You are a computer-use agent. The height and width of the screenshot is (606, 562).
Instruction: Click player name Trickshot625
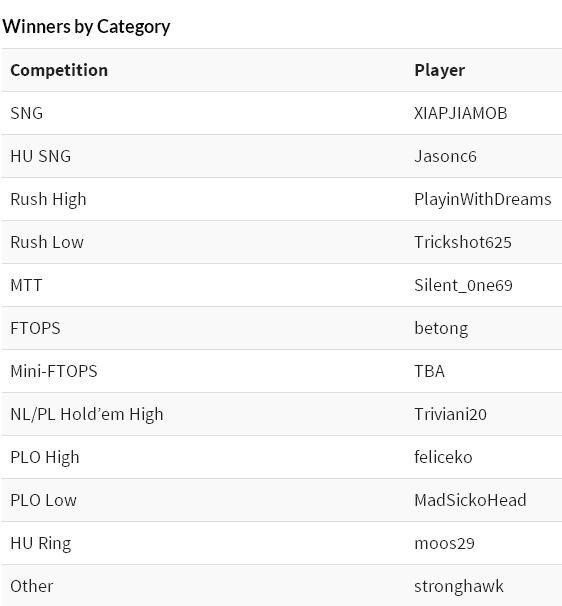pyautogui.click(x=463, y=242)
